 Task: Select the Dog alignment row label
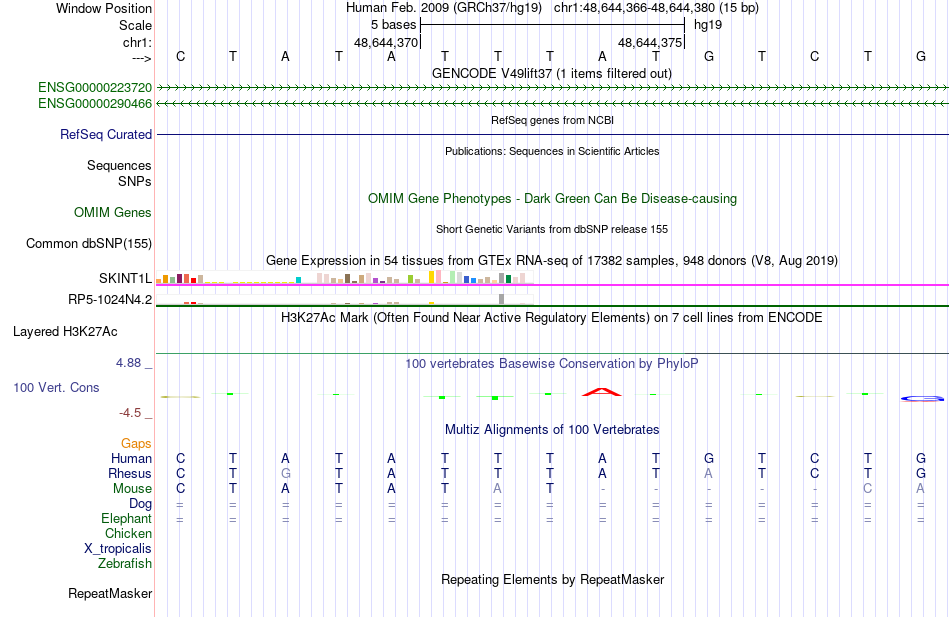point(141,504)
